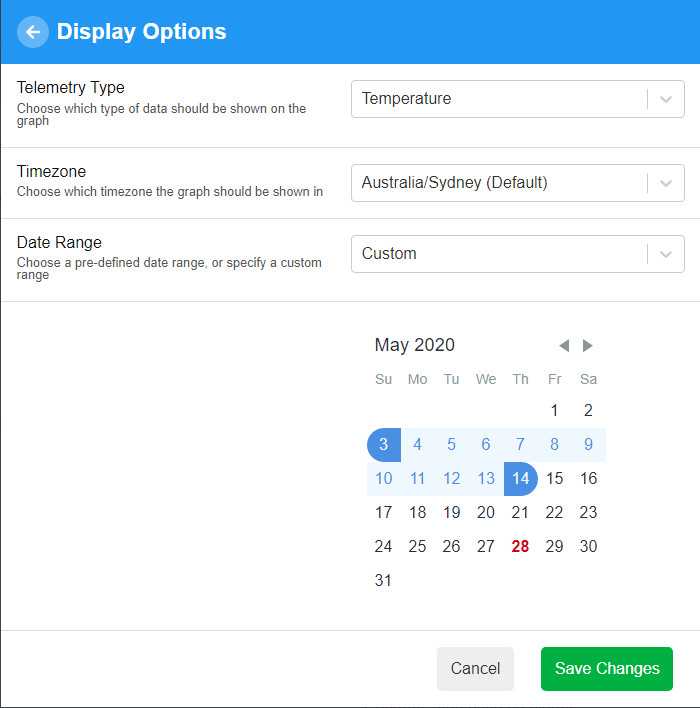Select May 12 within highlighted range
Viewport: 700px width, 708px height.
[x=452, y=479]
